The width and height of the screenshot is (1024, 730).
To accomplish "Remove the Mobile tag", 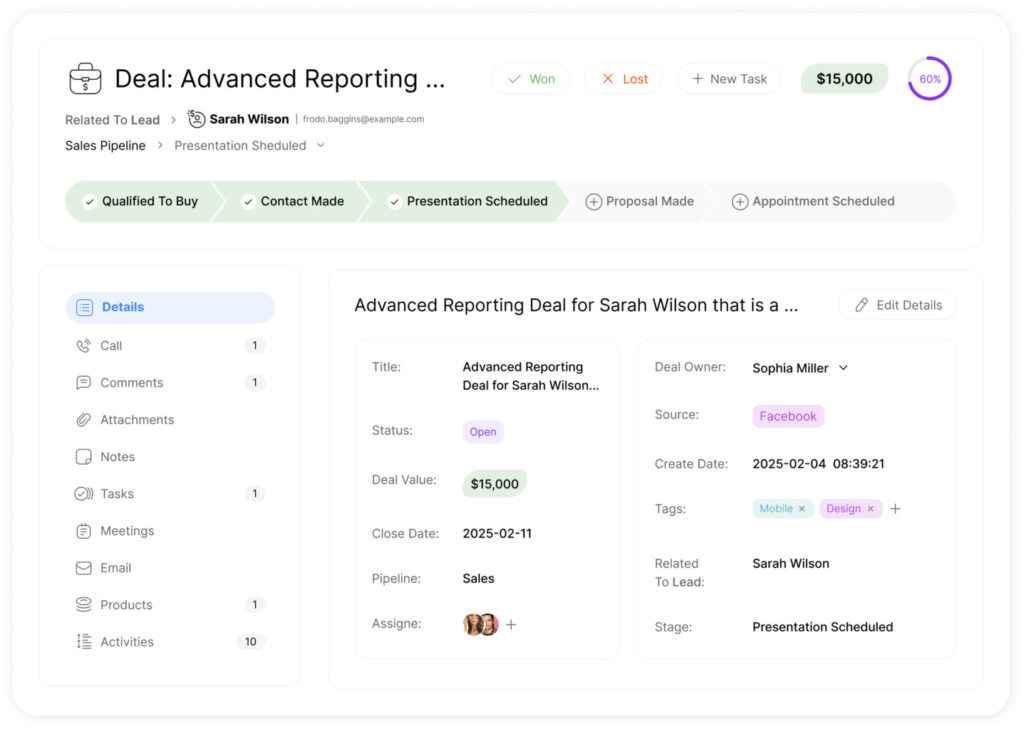I will point(802,509).
